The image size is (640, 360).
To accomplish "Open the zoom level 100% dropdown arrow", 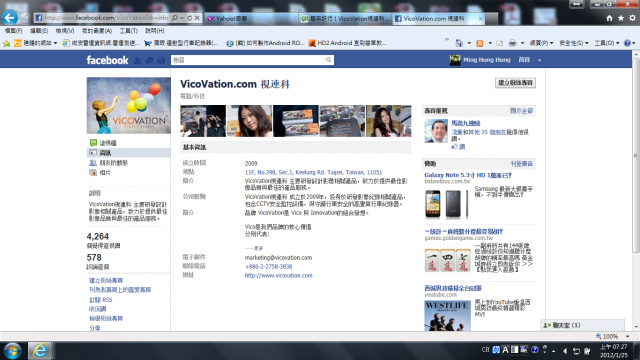I will tap(627, 336).
